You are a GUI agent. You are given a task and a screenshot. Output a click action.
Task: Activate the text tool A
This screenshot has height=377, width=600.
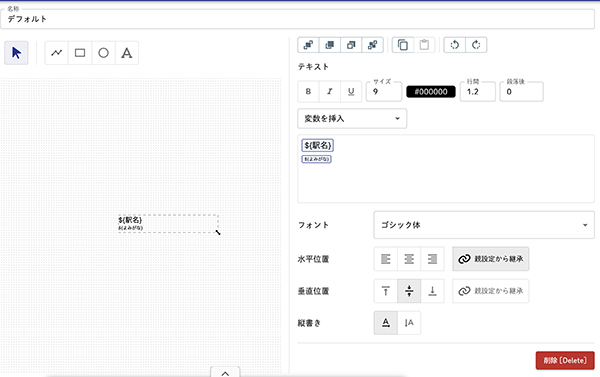(127, 53)
